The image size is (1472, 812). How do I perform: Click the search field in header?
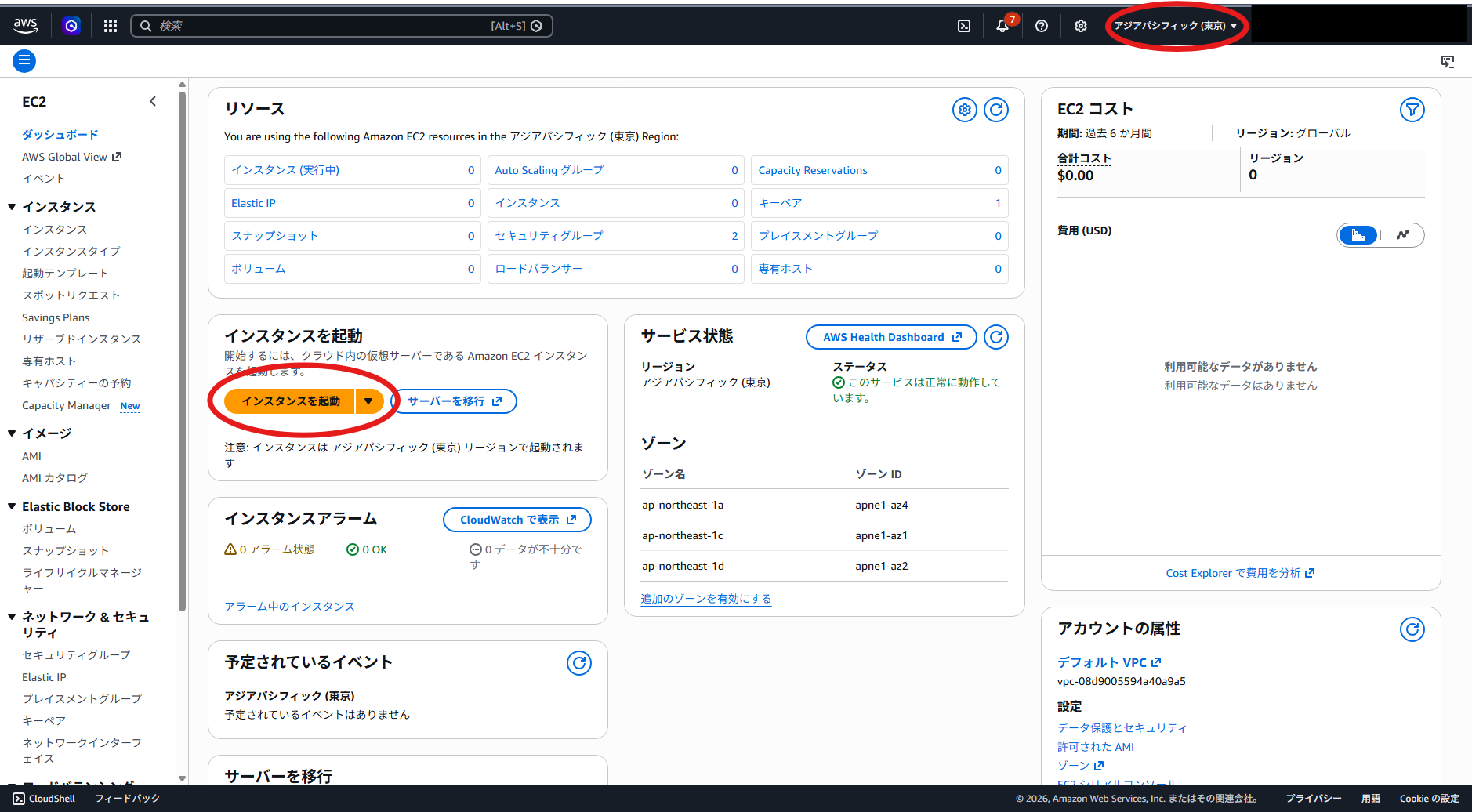click(341, 26)
